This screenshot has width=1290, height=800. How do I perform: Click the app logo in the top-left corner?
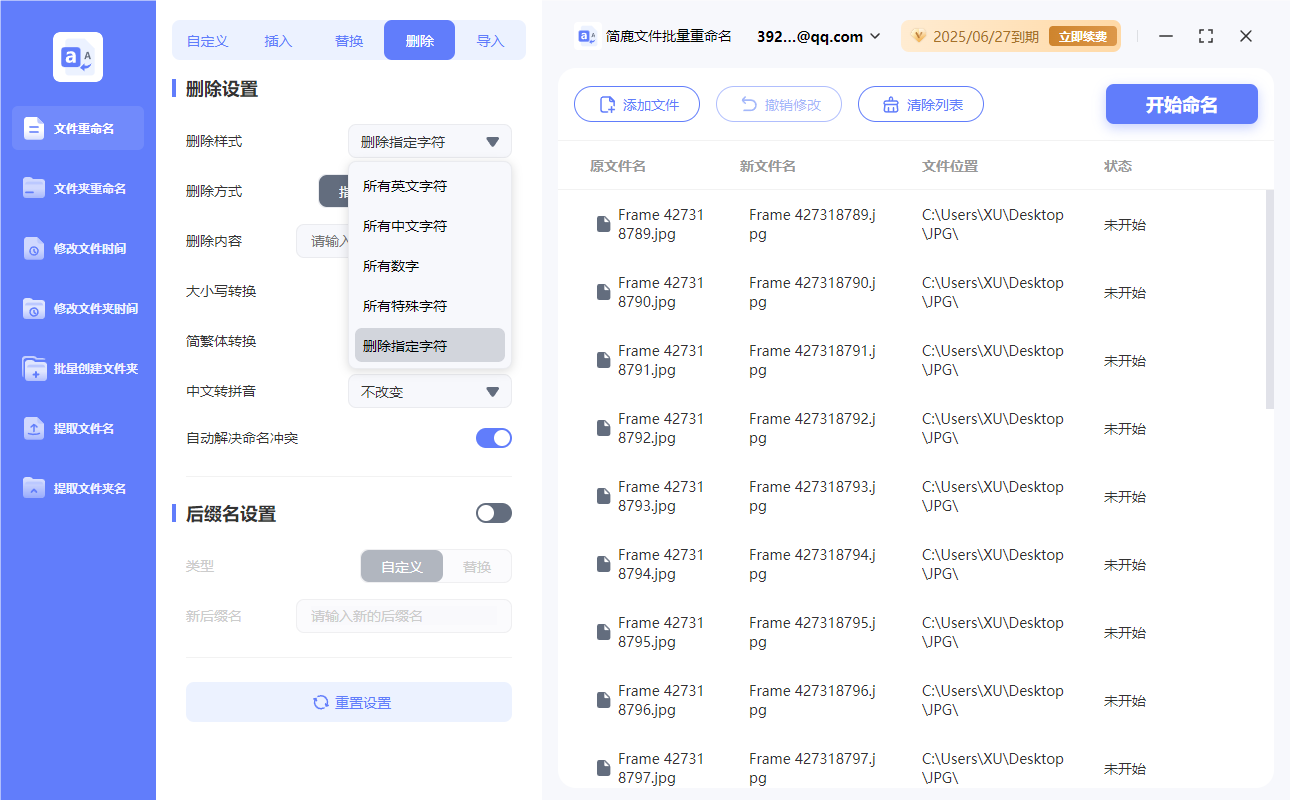(77, 56)
